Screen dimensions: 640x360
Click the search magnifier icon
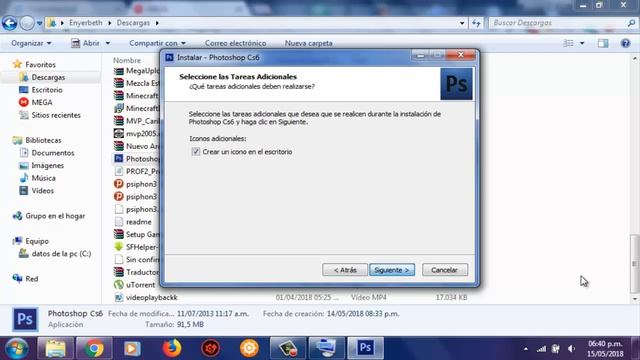[x=631, y=23]
